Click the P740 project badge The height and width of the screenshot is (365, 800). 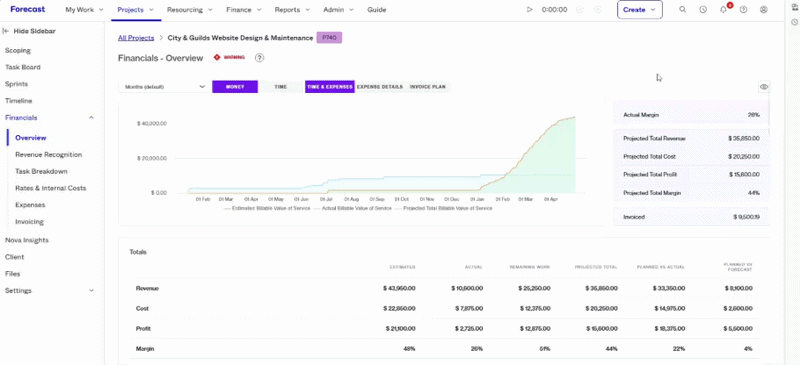coord(329,38)
